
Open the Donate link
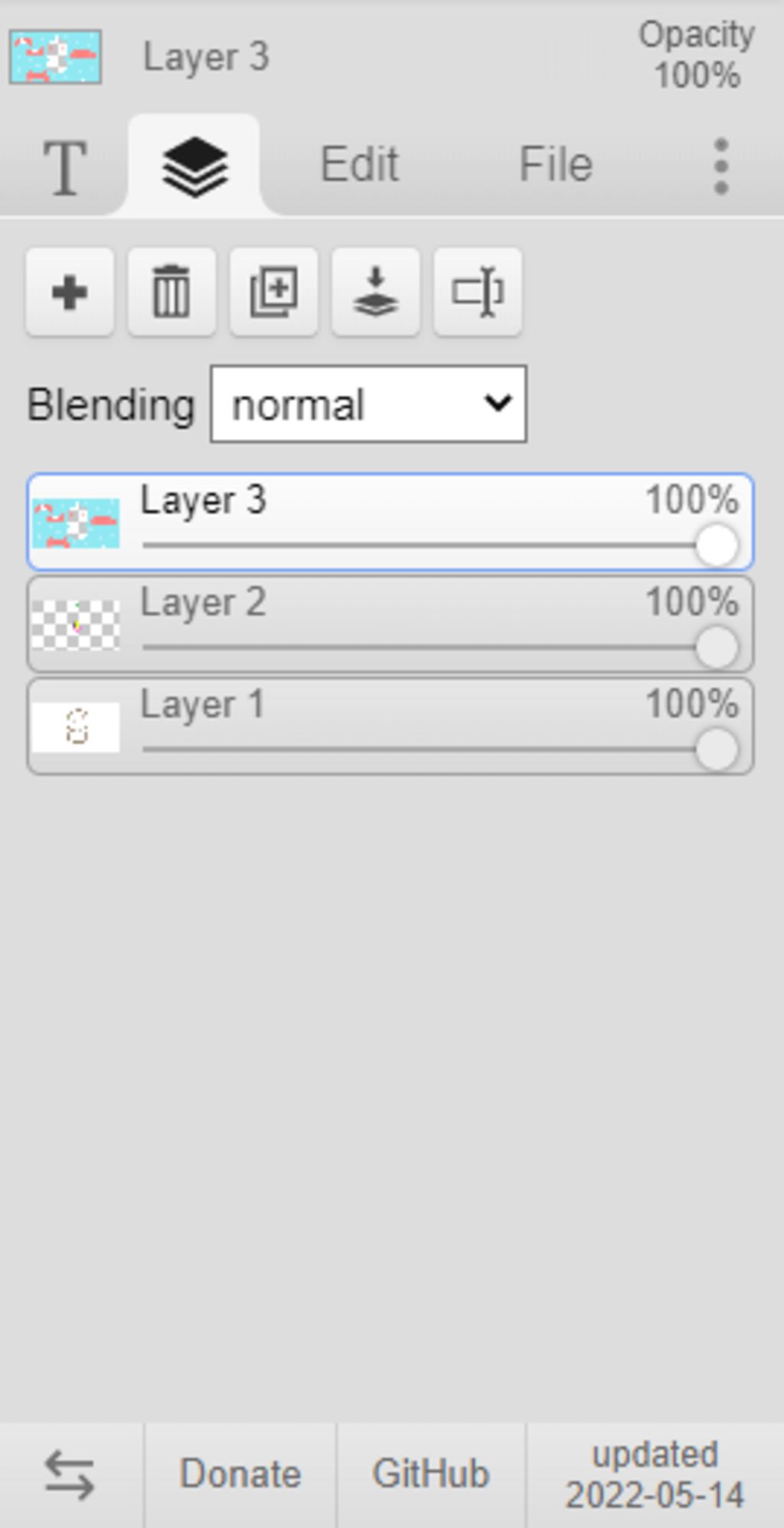tap(240, 1474)
